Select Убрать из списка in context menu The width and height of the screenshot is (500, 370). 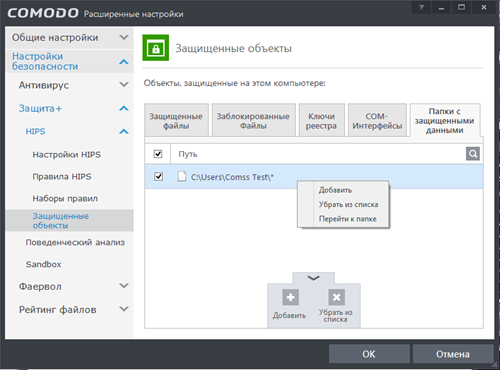click(x=348, y=204)
